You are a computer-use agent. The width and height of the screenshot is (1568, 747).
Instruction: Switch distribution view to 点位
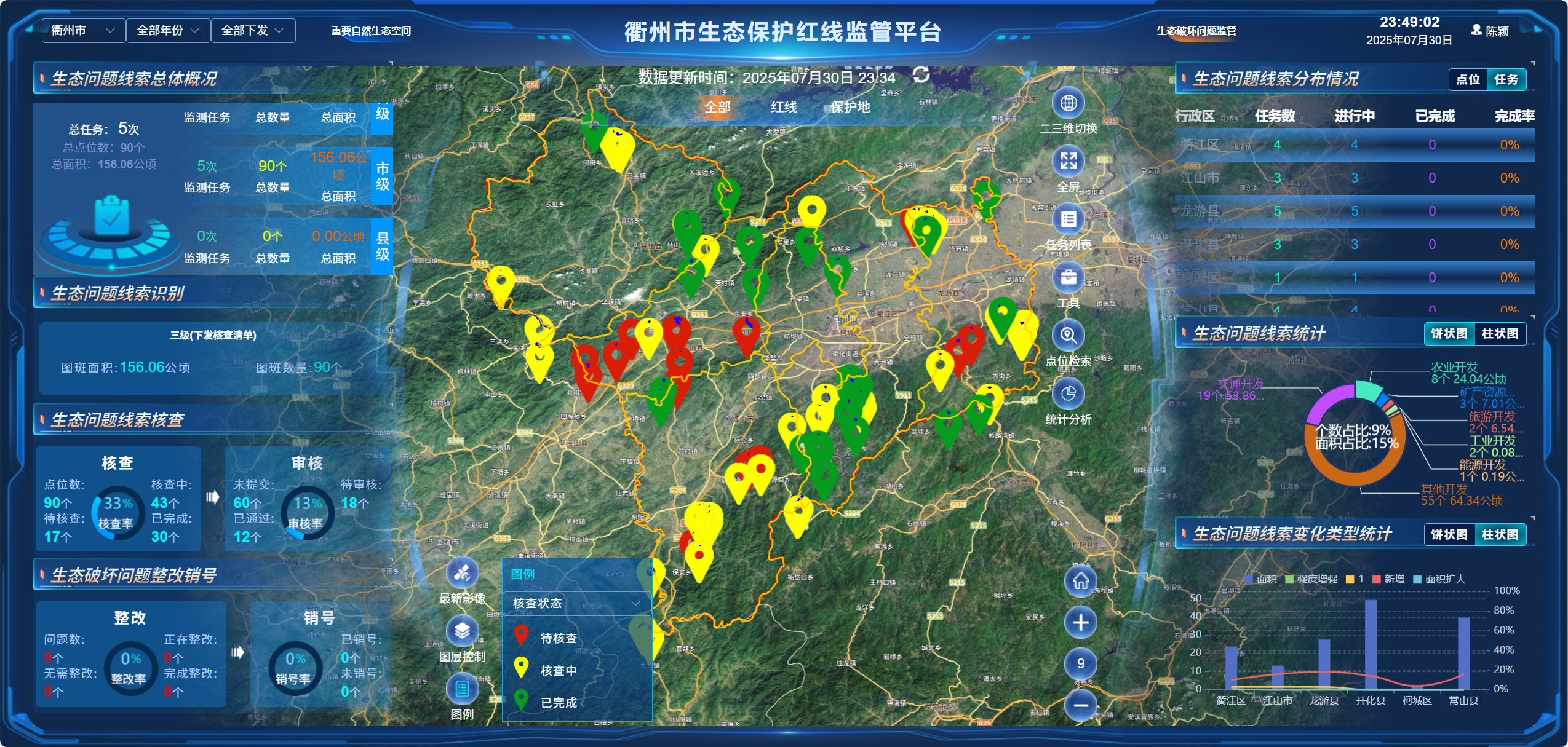(x=1468, y=79)
